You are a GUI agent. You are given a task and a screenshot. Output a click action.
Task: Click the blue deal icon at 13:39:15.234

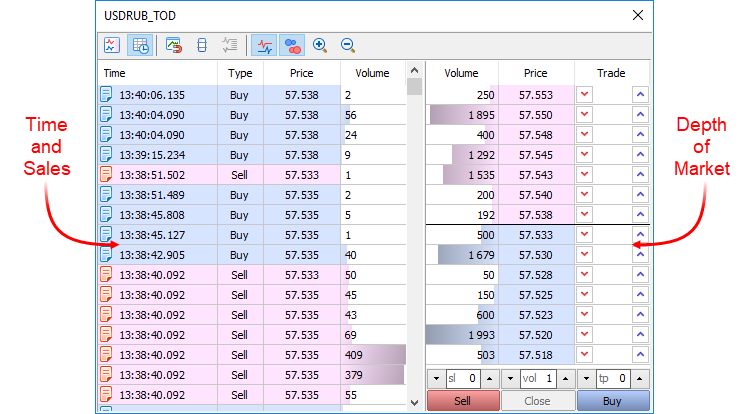click(x=106, y=154)
